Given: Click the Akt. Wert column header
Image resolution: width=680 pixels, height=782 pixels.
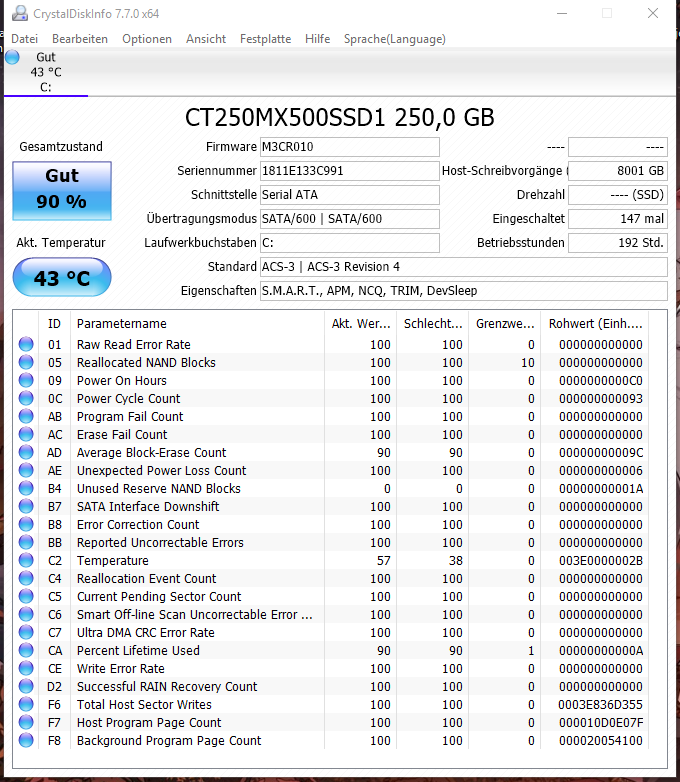Looking at the screenshot, I should click(x=361, y=324).
